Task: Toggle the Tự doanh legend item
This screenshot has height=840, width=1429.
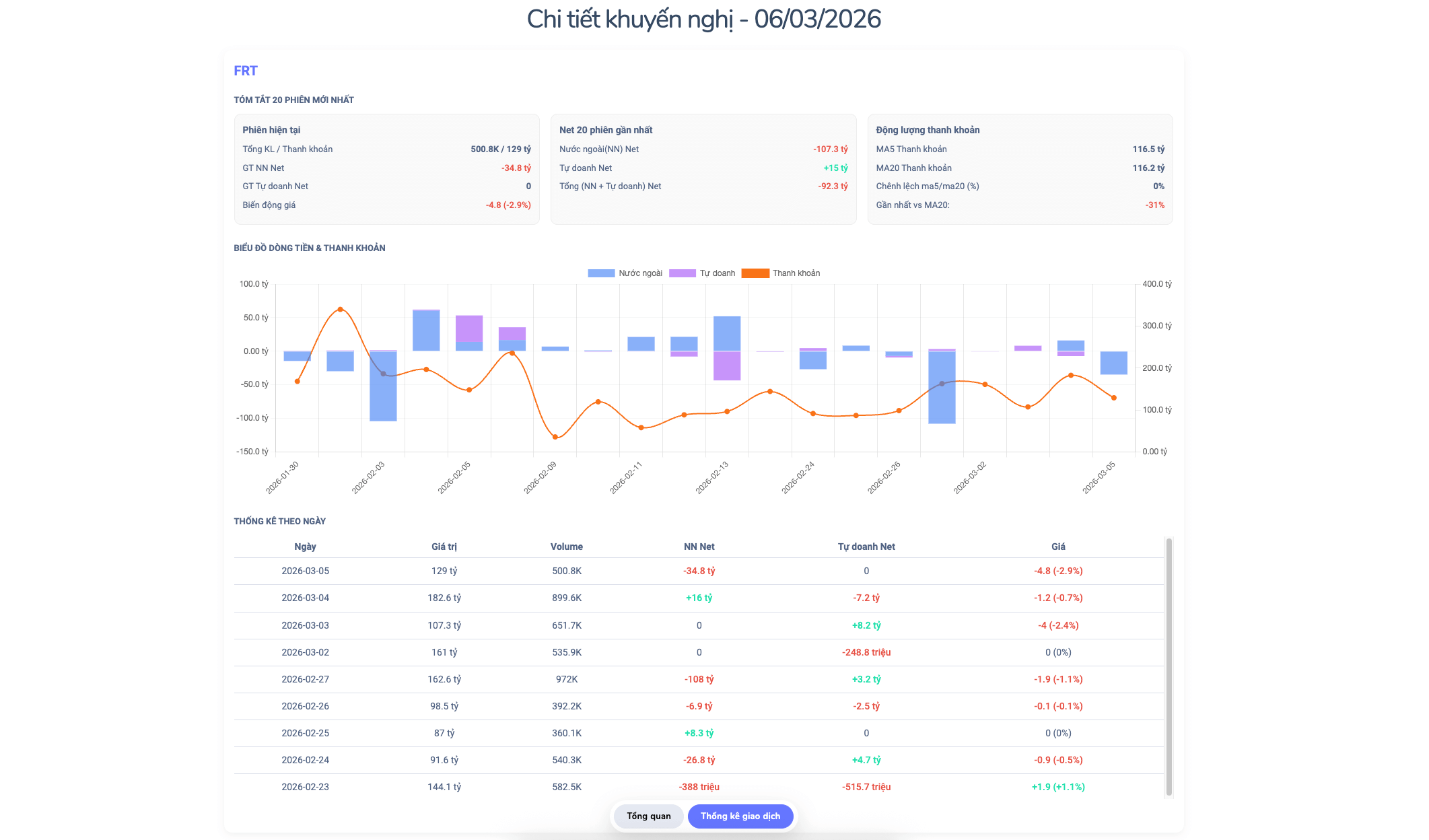Action: click(717, 273)
